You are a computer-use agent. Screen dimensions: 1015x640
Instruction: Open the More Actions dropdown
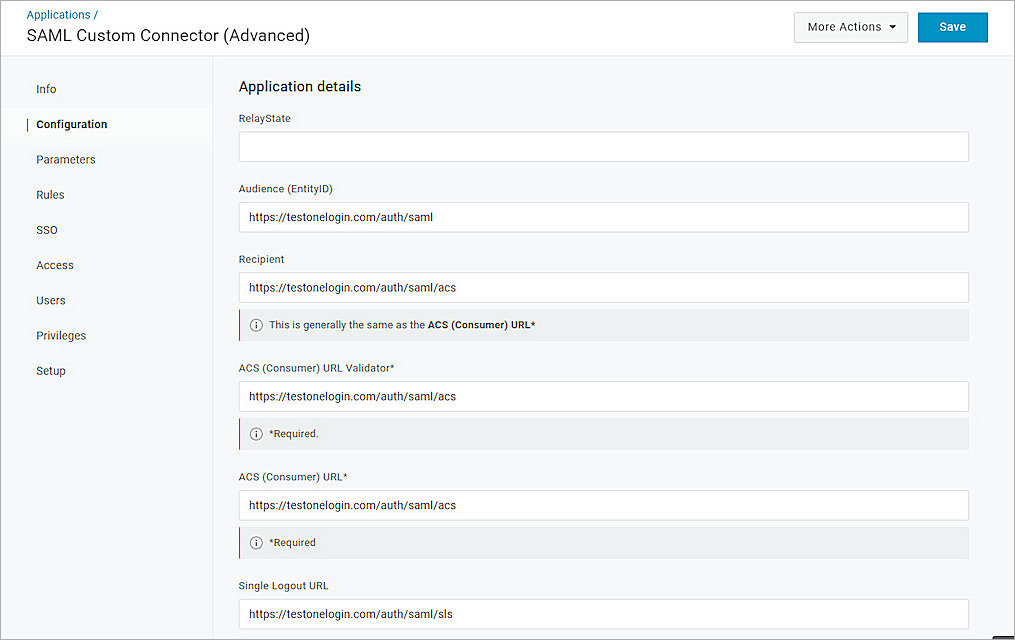click(x=850, y=27)
